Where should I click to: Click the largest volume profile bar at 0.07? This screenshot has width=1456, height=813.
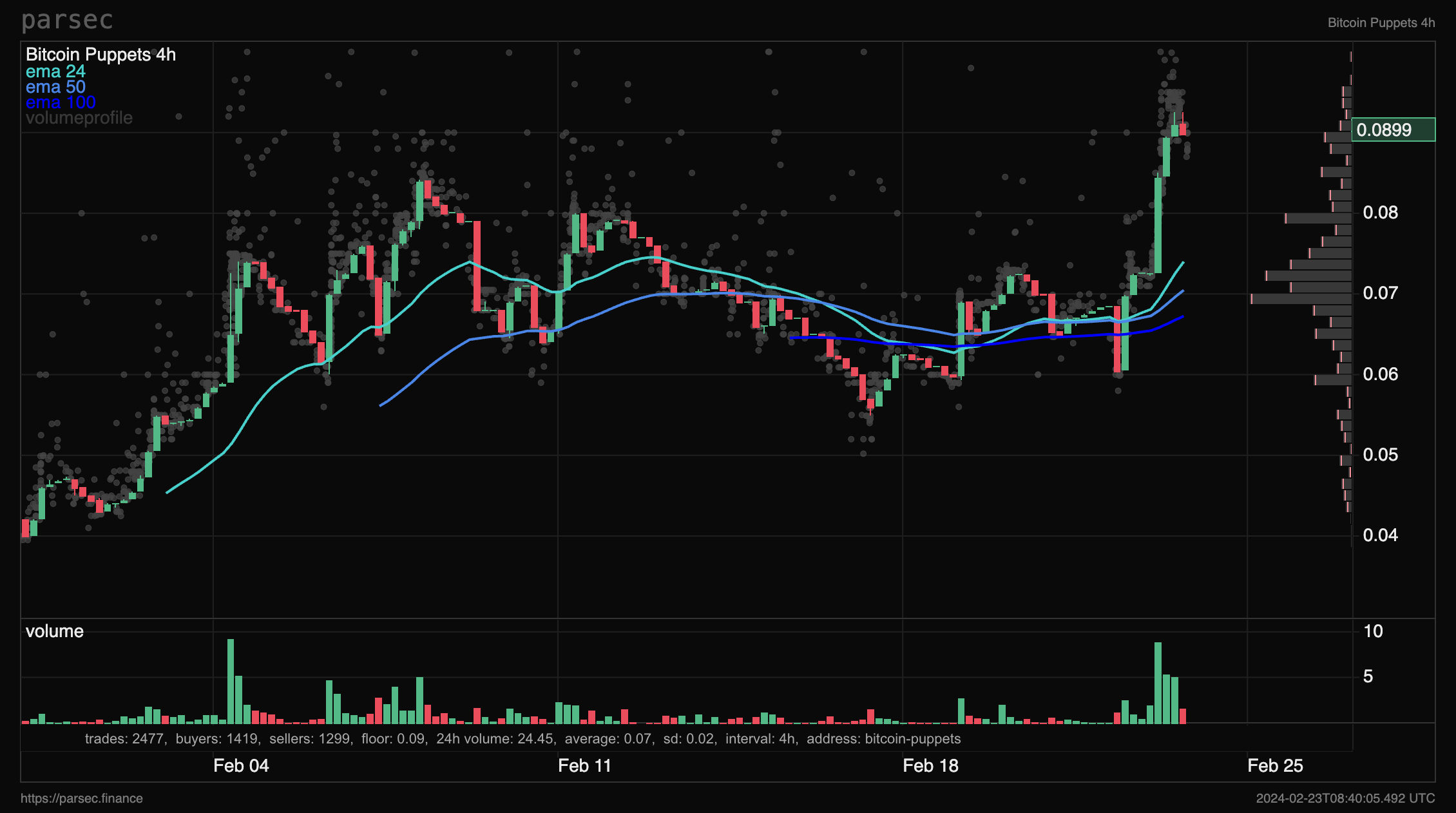pos(1301,299)
